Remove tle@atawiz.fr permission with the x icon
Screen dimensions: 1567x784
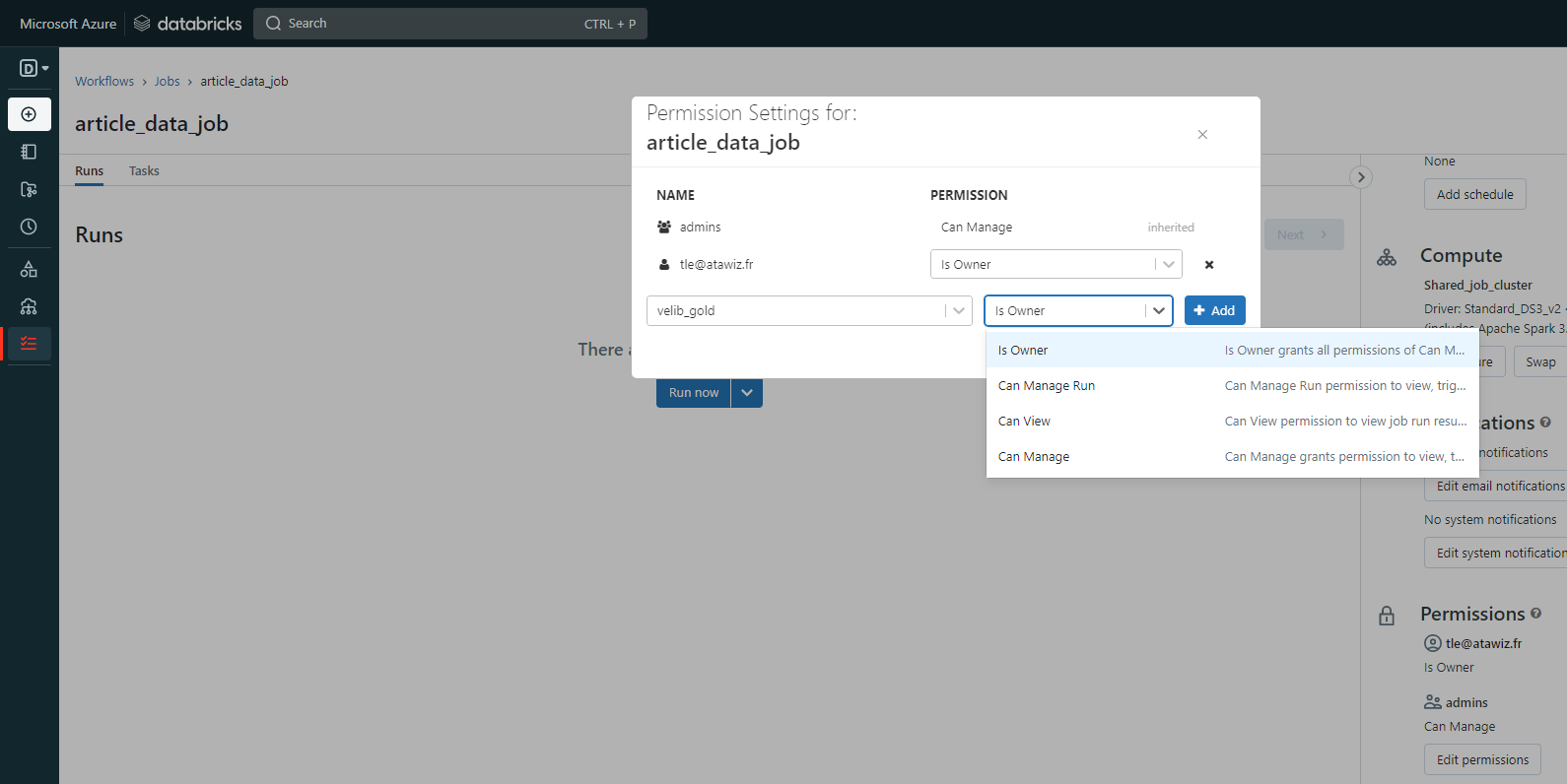point(1209,265)
